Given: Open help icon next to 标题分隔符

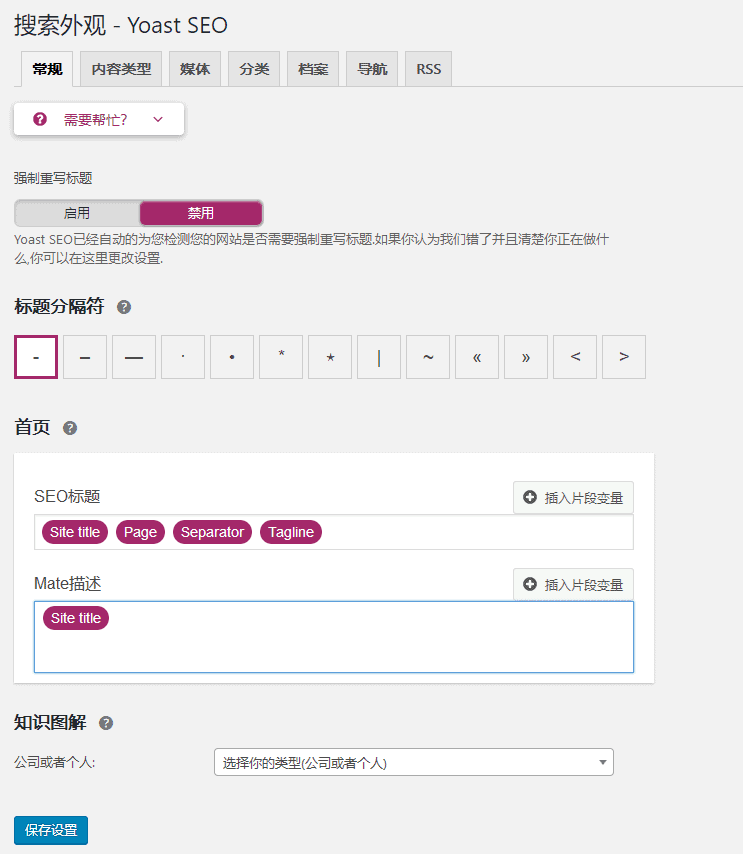Looking at the screenshot, I should pos(124,307).
